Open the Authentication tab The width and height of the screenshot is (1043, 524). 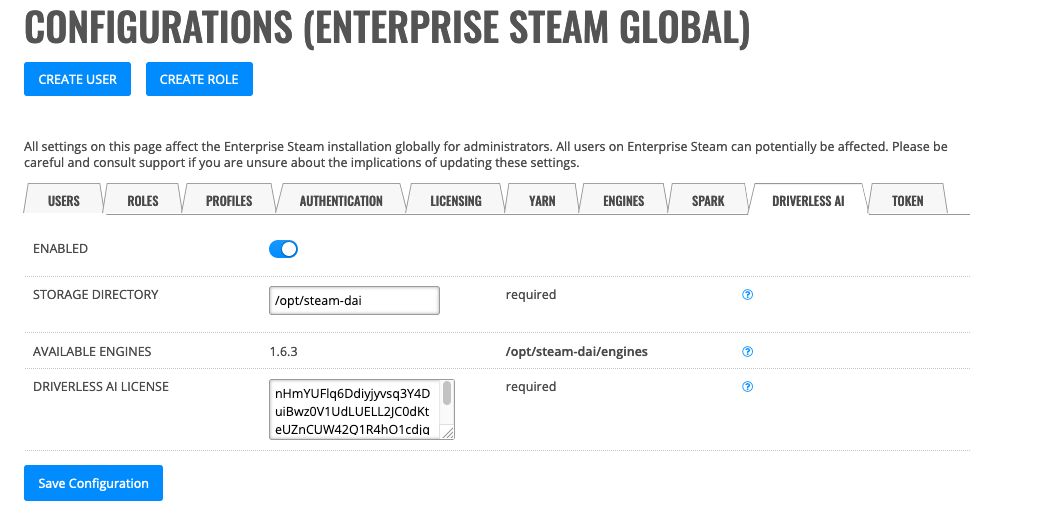click(x=341, y=201)
